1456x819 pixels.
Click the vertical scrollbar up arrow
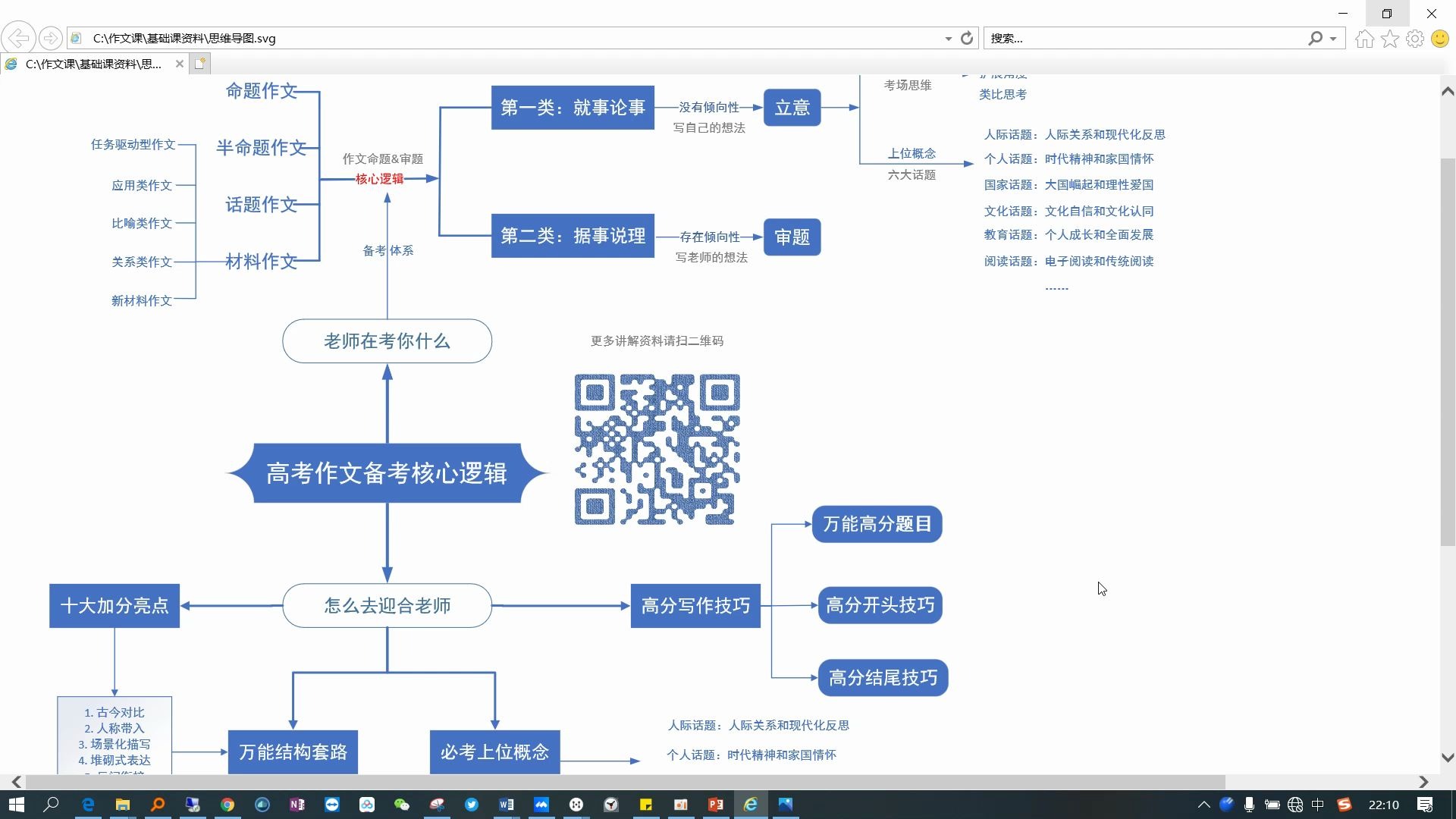tap(1448, 92)
